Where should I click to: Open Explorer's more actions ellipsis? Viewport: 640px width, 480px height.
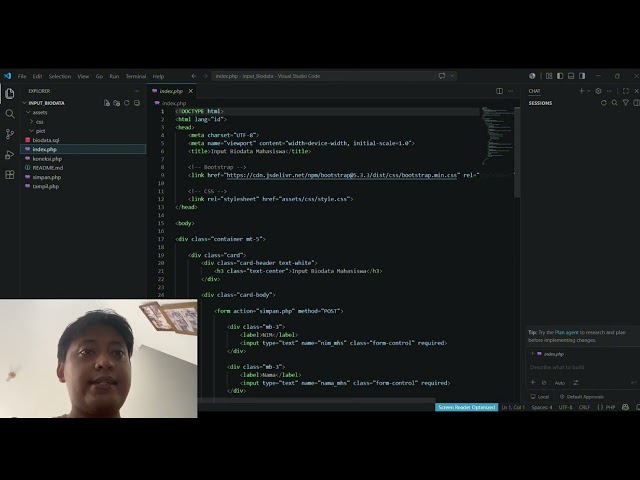coord(136,91)
